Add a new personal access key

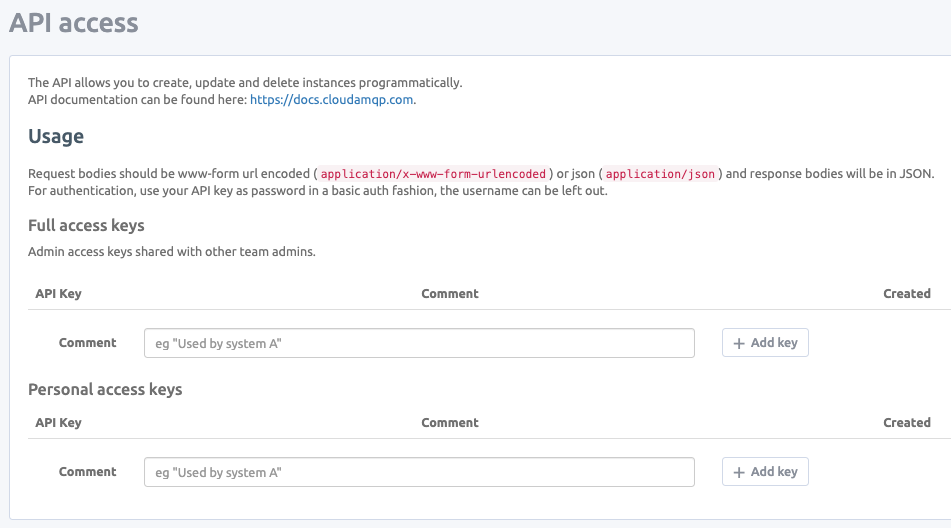(765, 472)
